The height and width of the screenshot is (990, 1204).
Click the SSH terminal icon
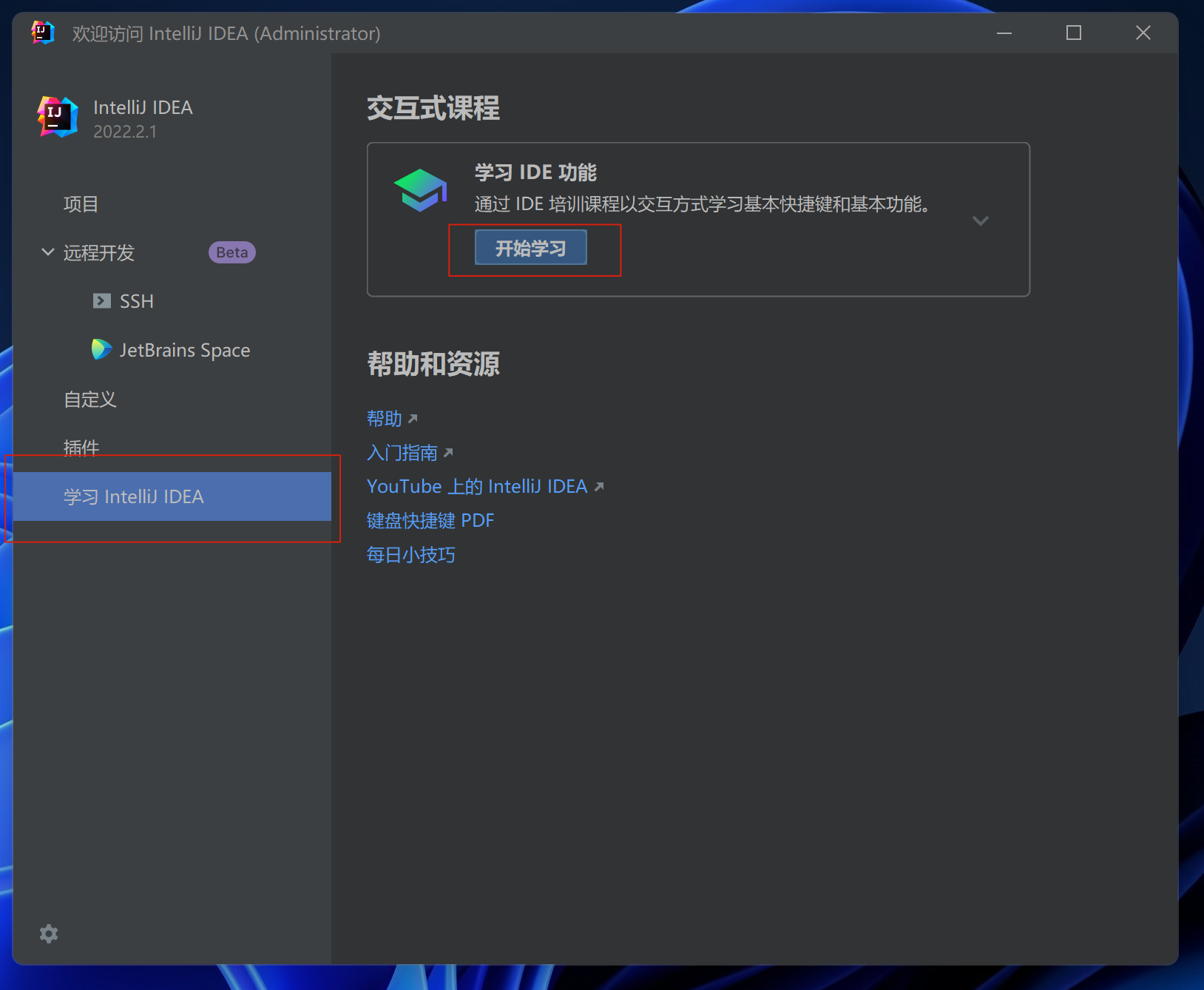(102, 300)
